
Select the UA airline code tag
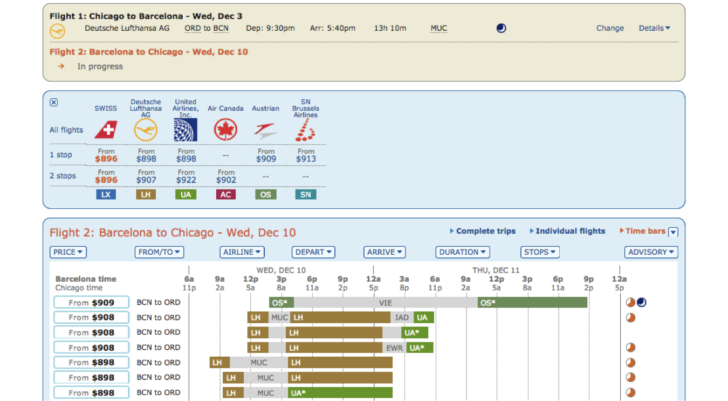[x=186, y=194]
